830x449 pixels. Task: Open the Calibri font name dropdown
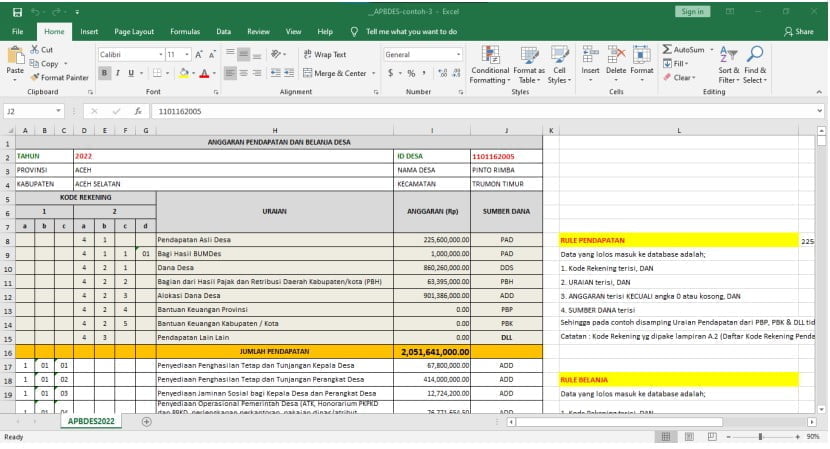[160, 55]
